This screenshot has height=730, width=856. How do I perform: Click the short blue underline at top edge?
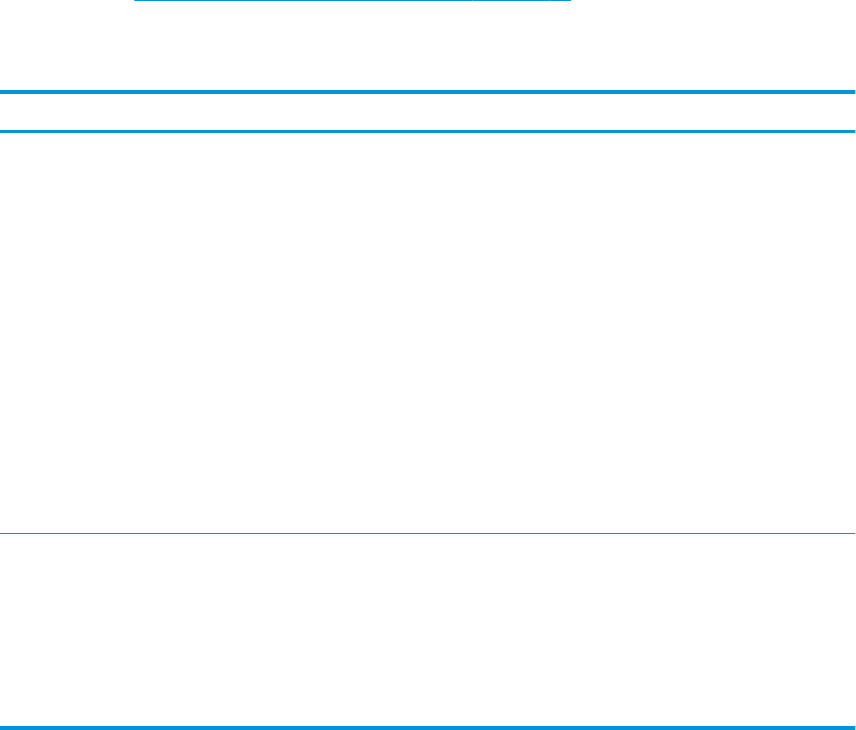tap(353, 1)
